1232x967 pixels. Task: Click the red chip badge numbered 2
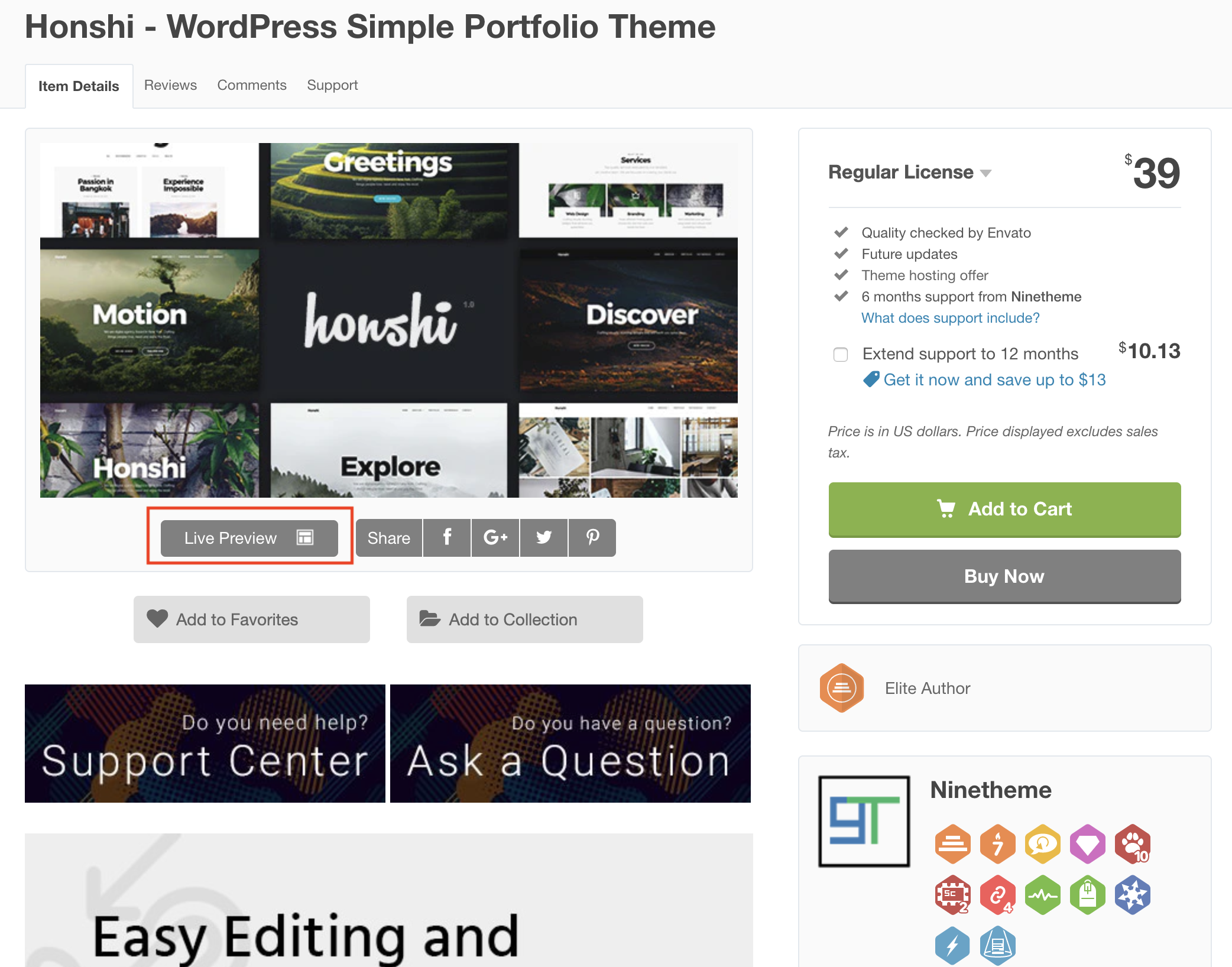pos(952,895)
